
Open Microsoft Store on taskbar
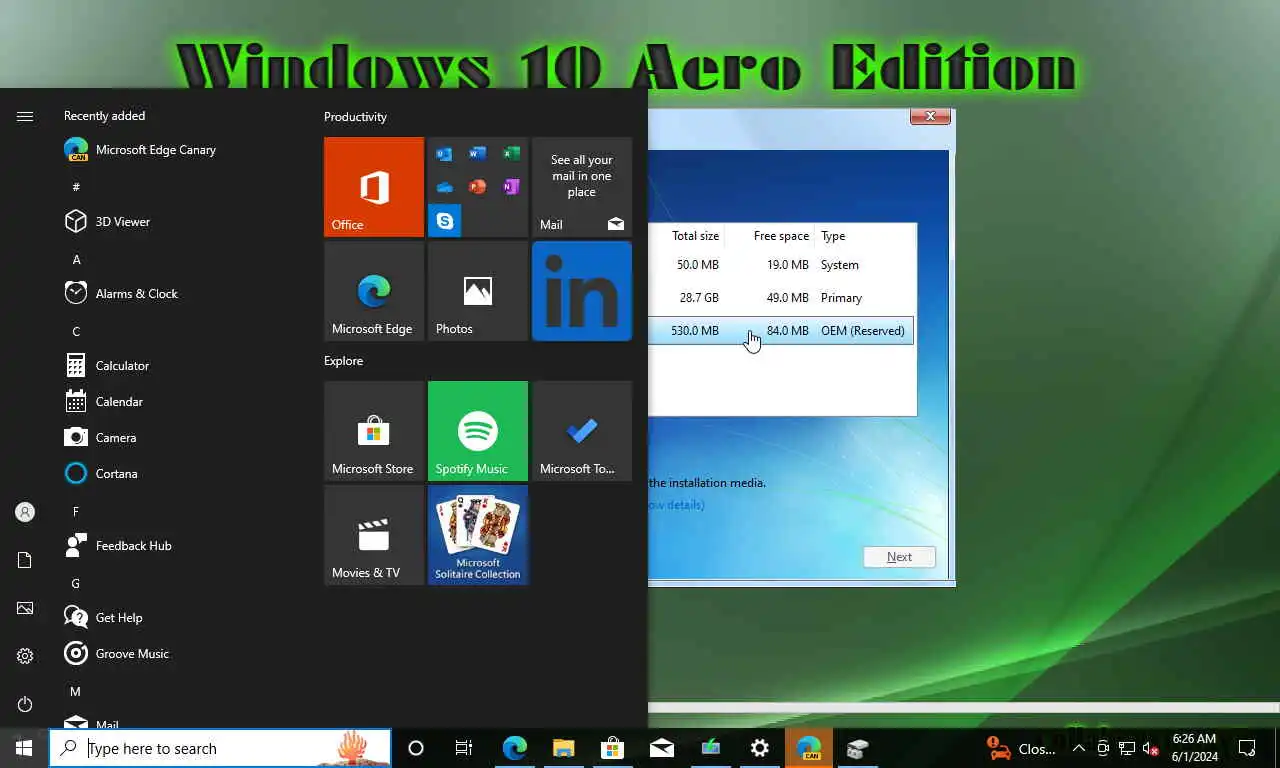click(x=612, y=748)
